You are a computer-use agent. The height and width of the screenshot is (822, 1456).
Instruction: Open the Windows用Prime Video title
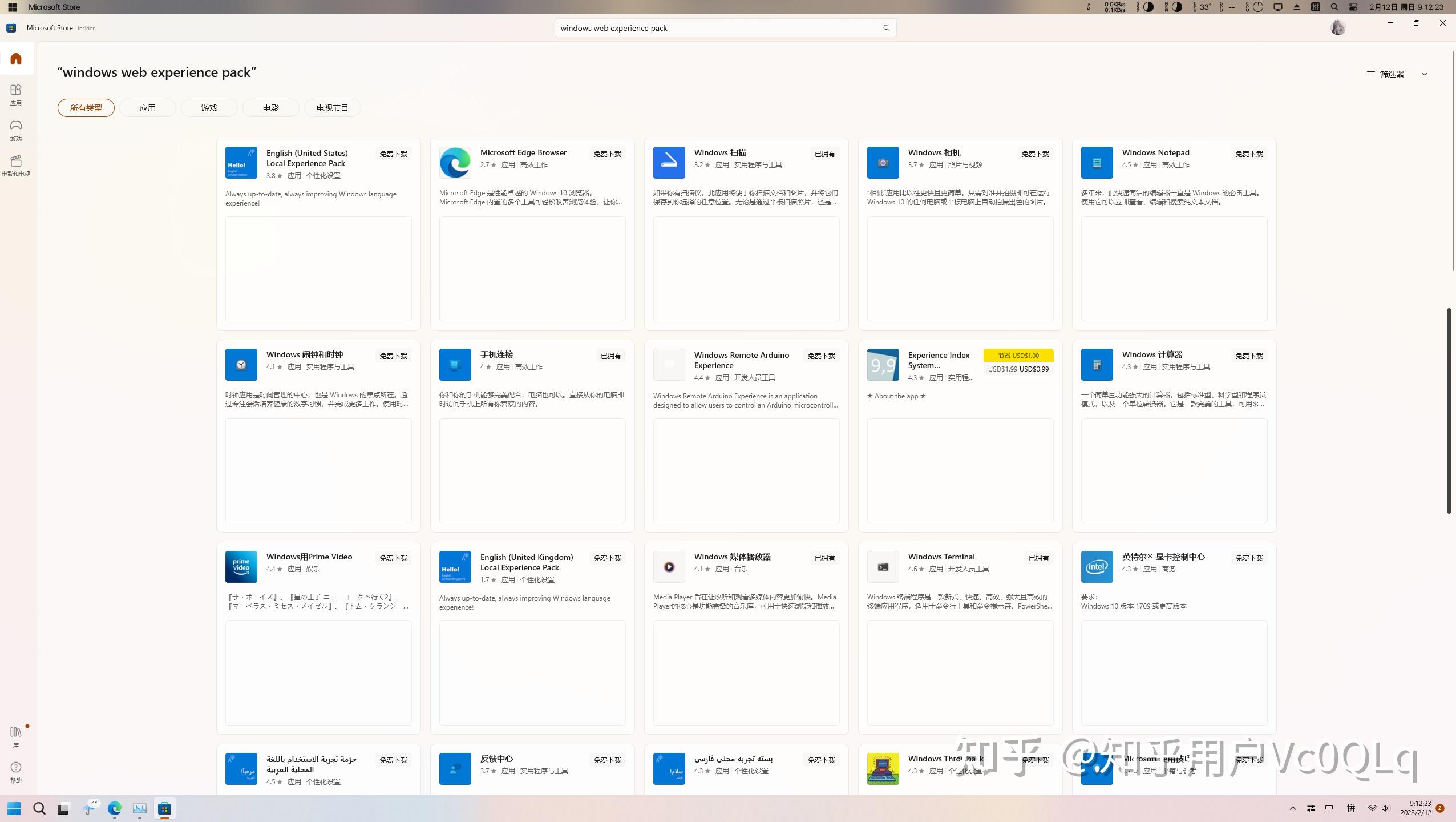pyautogui.click(x=309, y=557)
